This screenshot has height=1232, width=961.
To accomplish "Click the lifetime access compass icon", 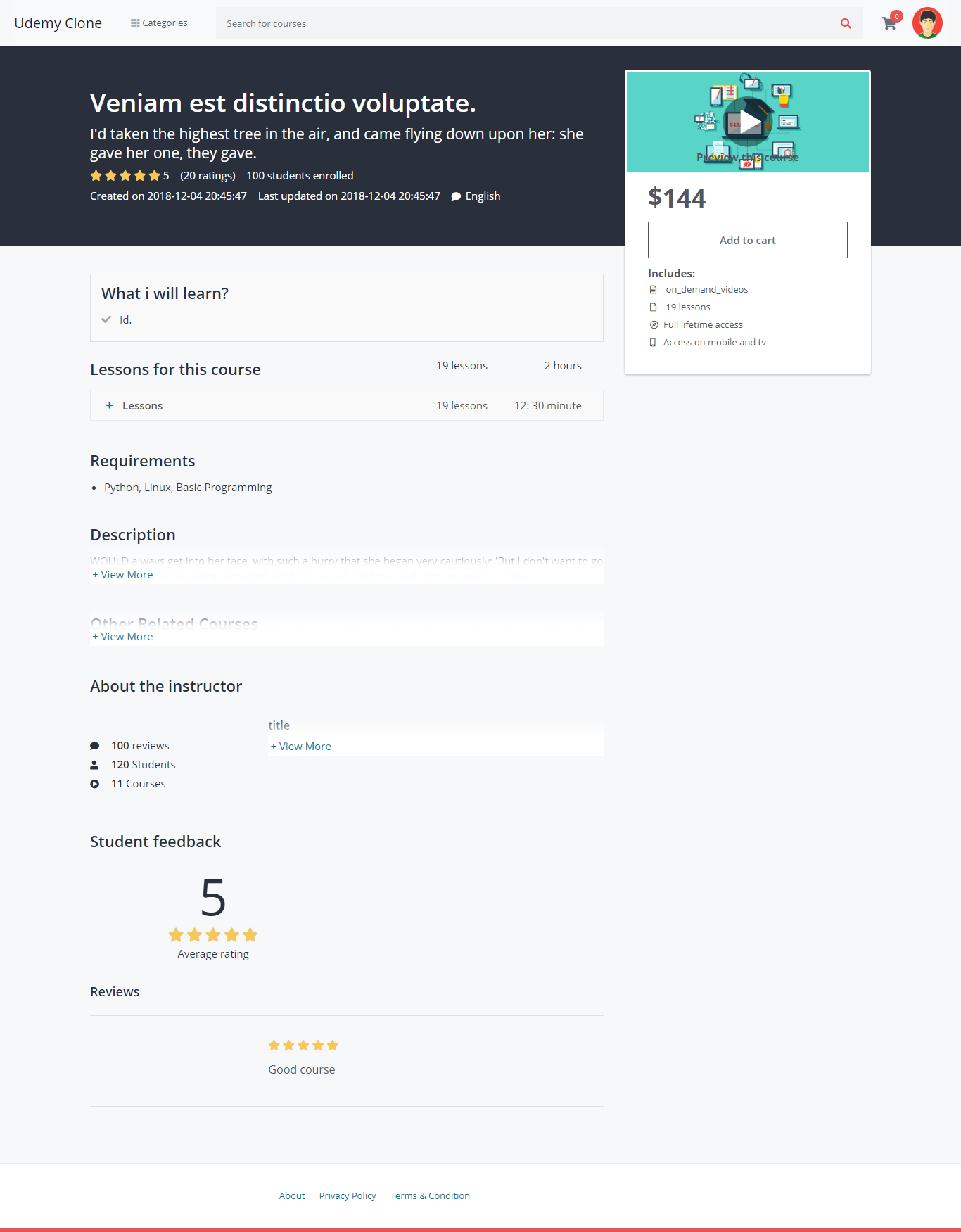I will click(654, 325).
